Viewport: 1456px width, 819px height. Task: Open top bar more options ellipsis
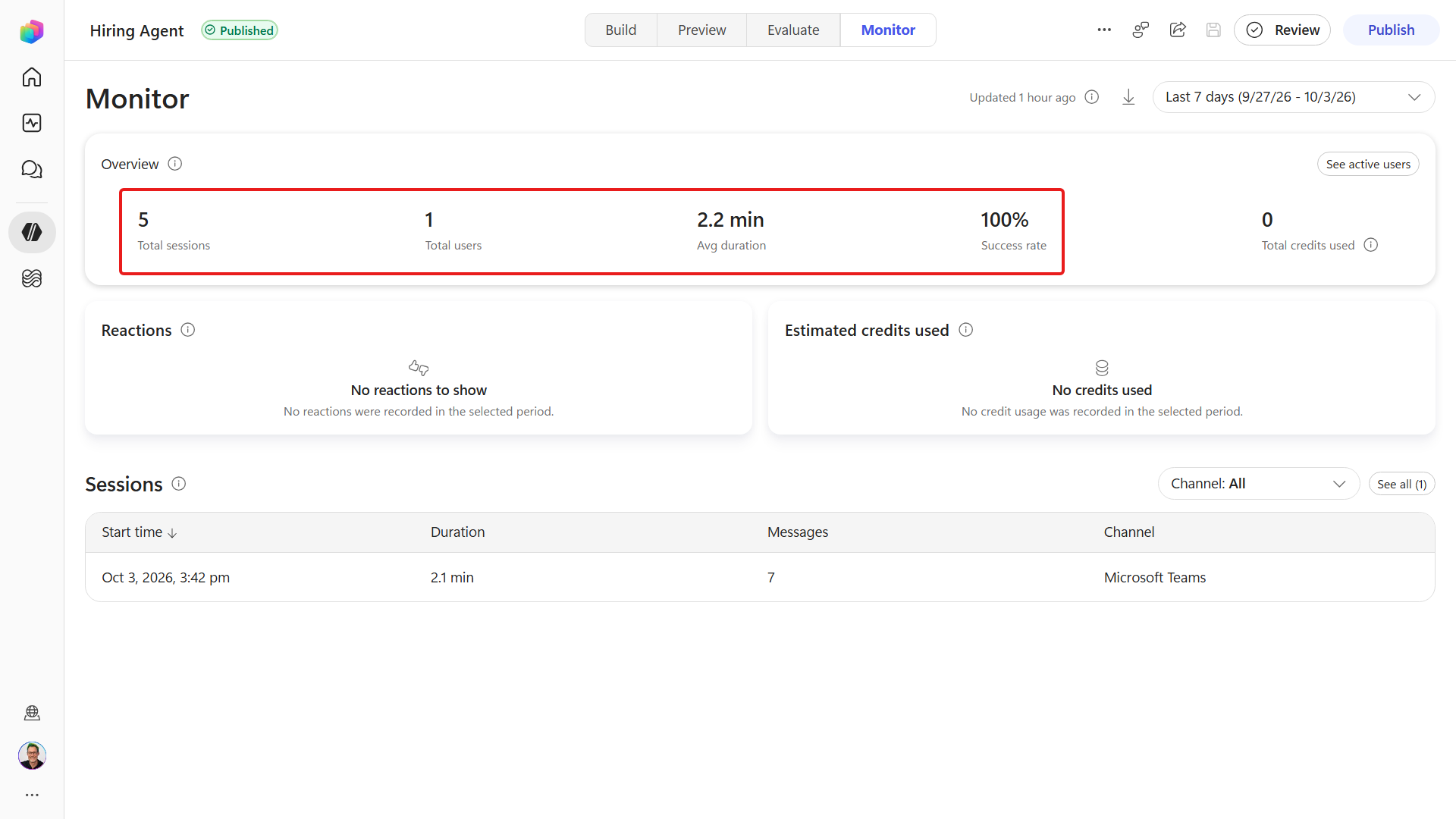point(1104,30)
